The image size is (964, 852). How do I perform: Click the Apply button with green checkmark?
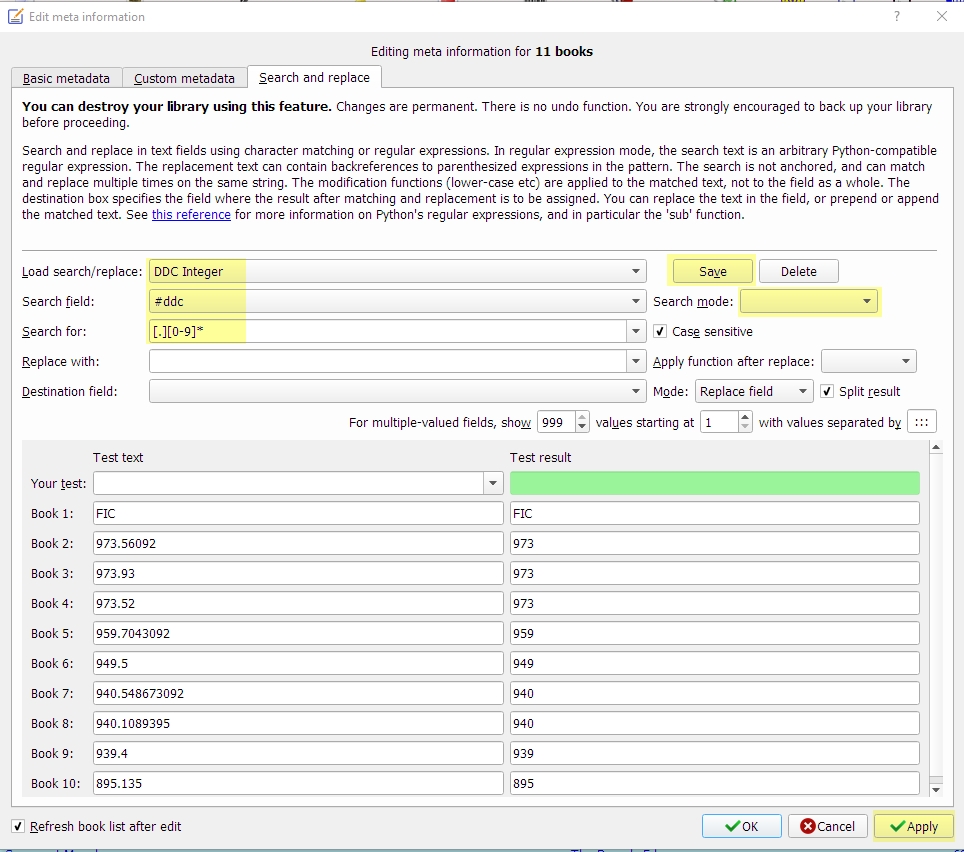pyautogui.click(x=913, y=826)
